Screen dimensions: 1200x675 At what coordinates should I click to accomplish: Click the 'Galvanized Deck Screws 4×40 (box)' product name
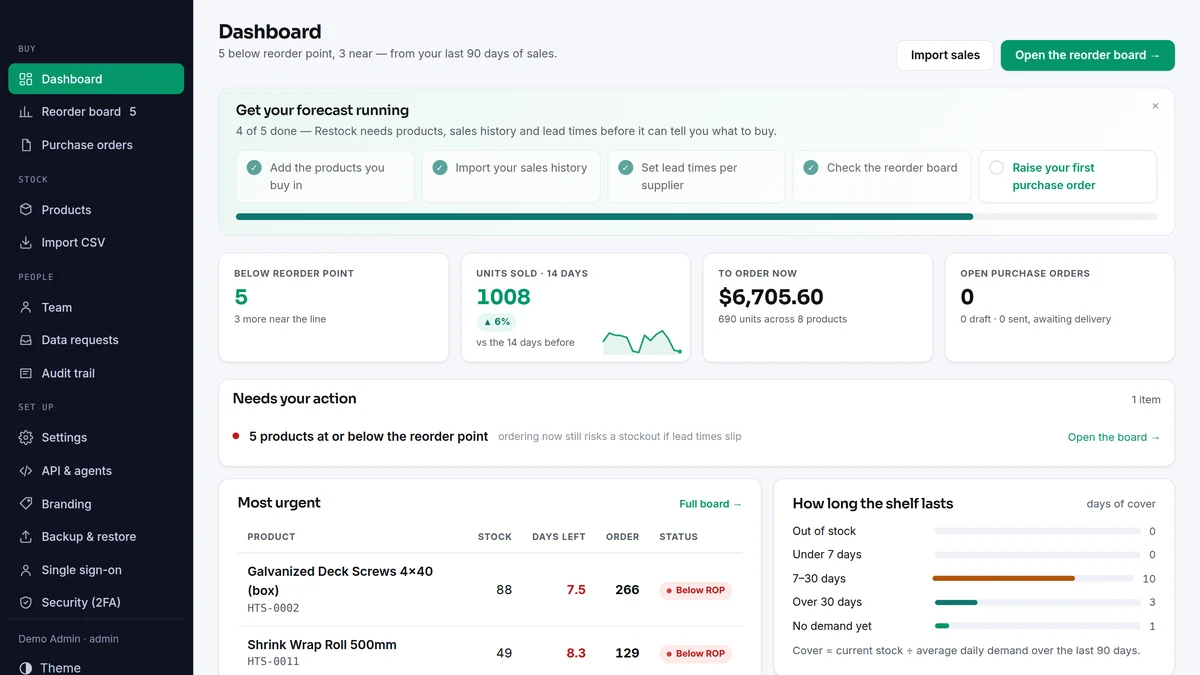click(340, 581)
